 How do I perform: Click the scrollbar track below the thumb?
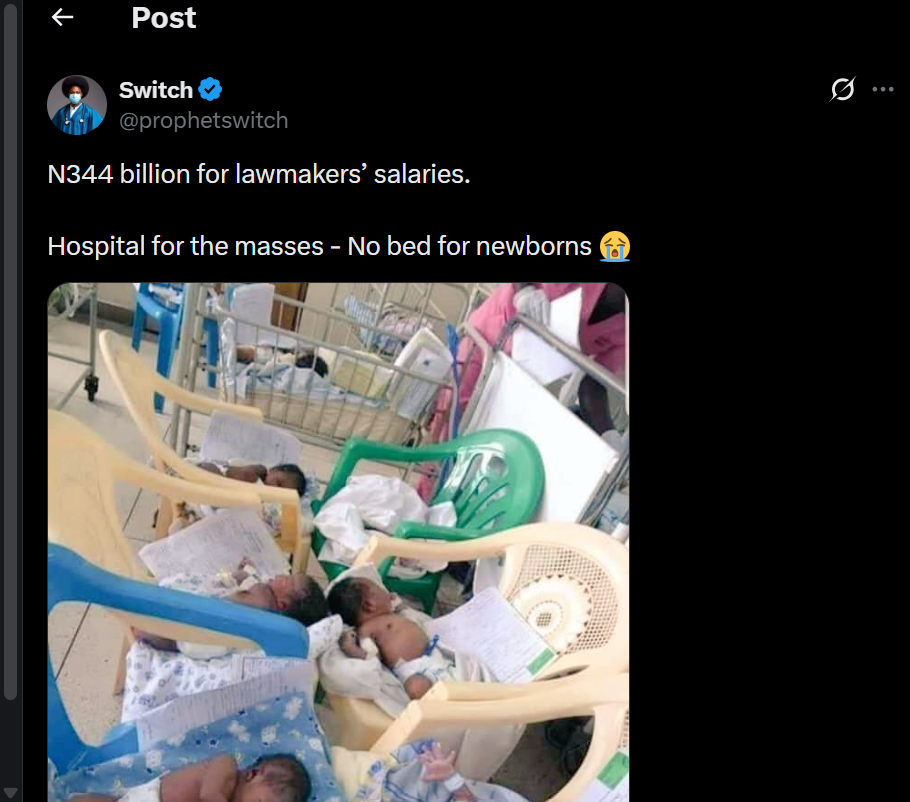(x=11, y=740)
